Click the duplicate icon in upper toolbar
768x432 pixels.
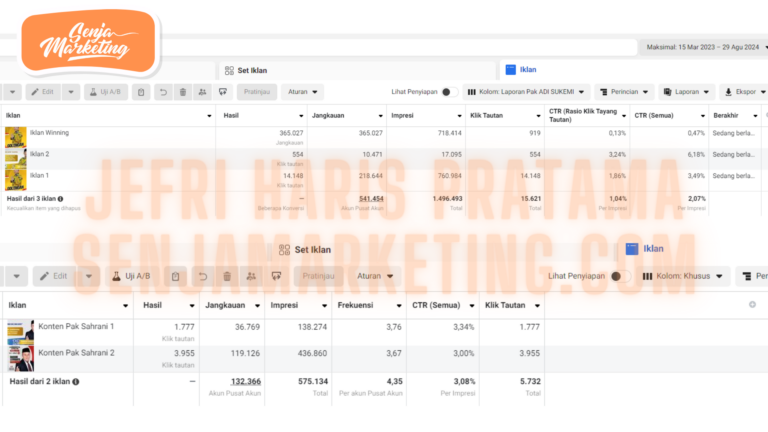tap(142, 92)
